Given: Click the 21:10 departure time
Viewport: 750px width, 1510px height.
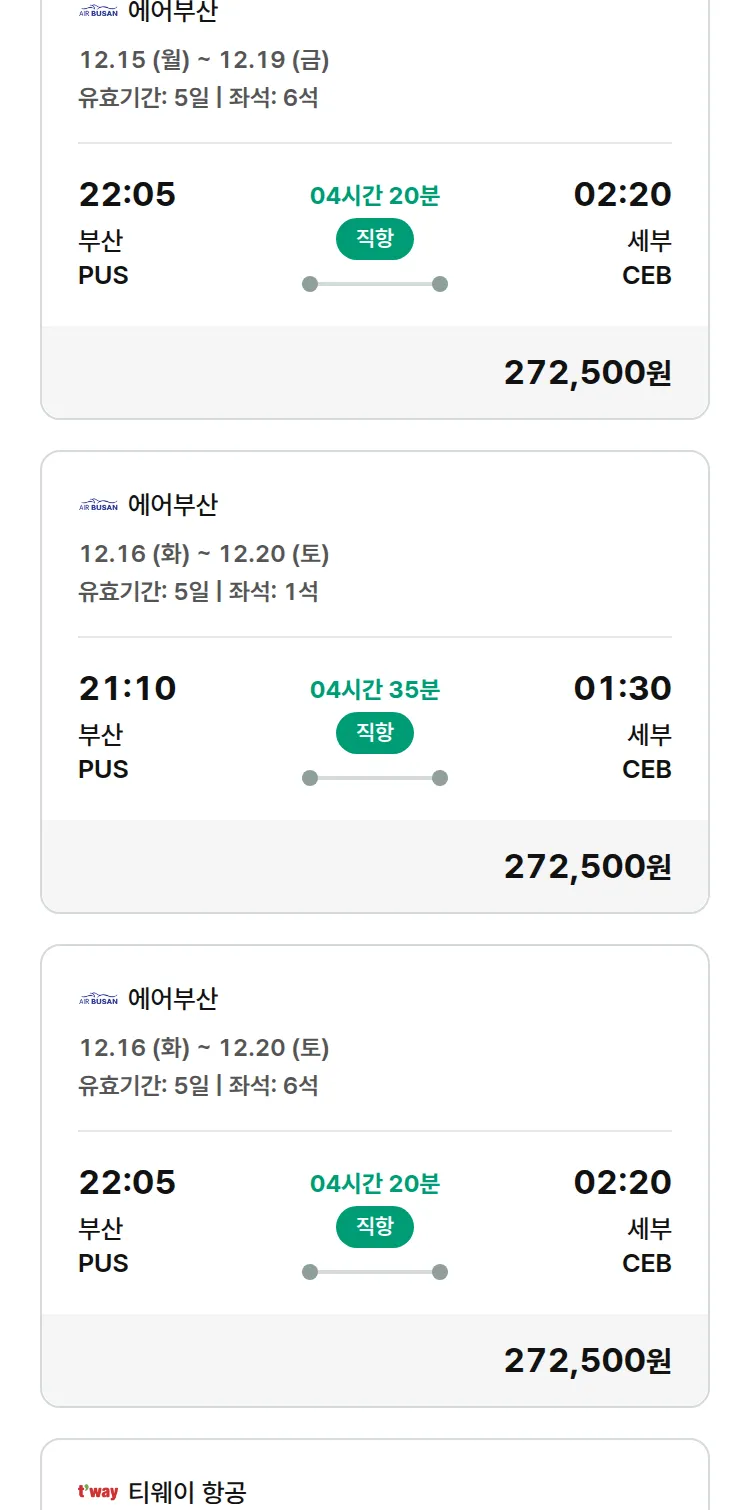Looking at the screenshot, I should point(127,688).
